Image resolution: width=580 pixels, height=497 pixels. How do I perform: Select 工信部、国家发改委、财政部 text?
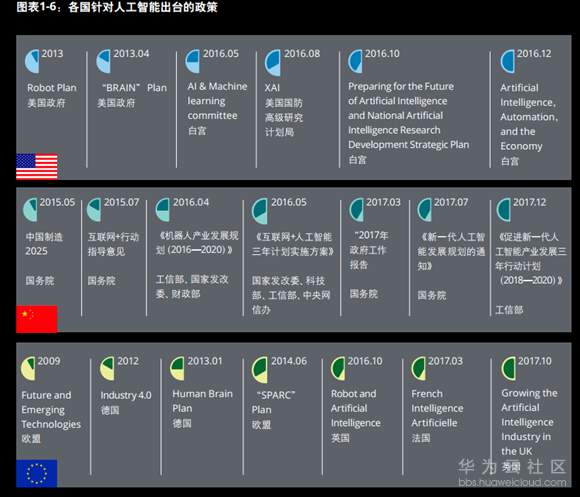(x=192, y=287)
